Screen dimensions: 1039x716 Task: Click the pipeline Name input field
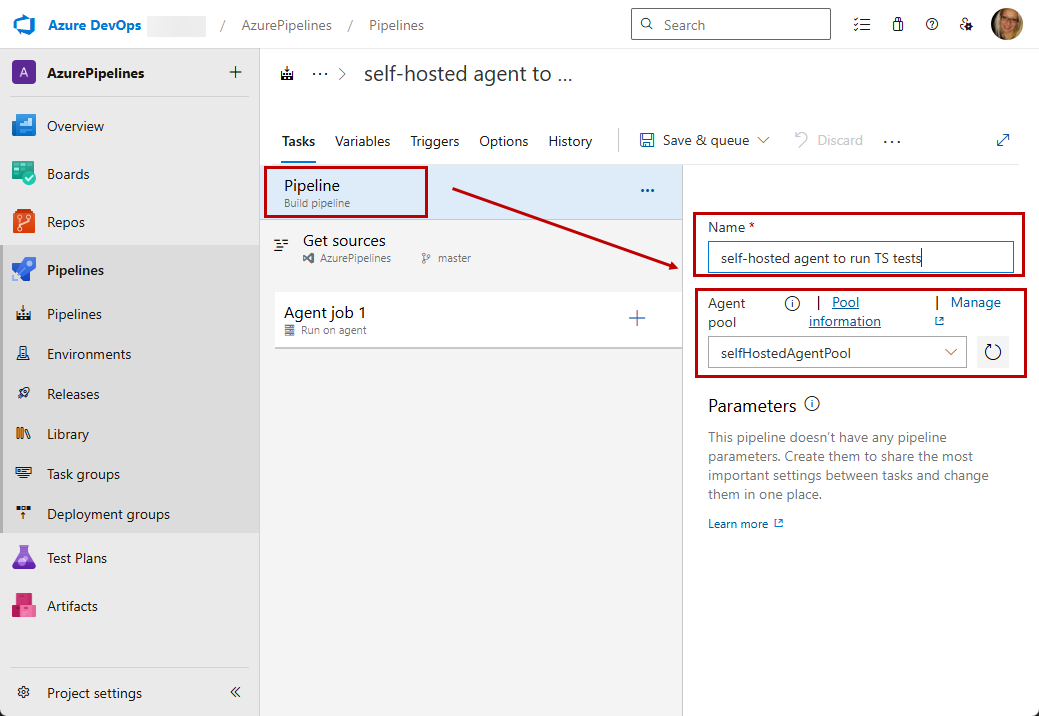coord(860,258)
